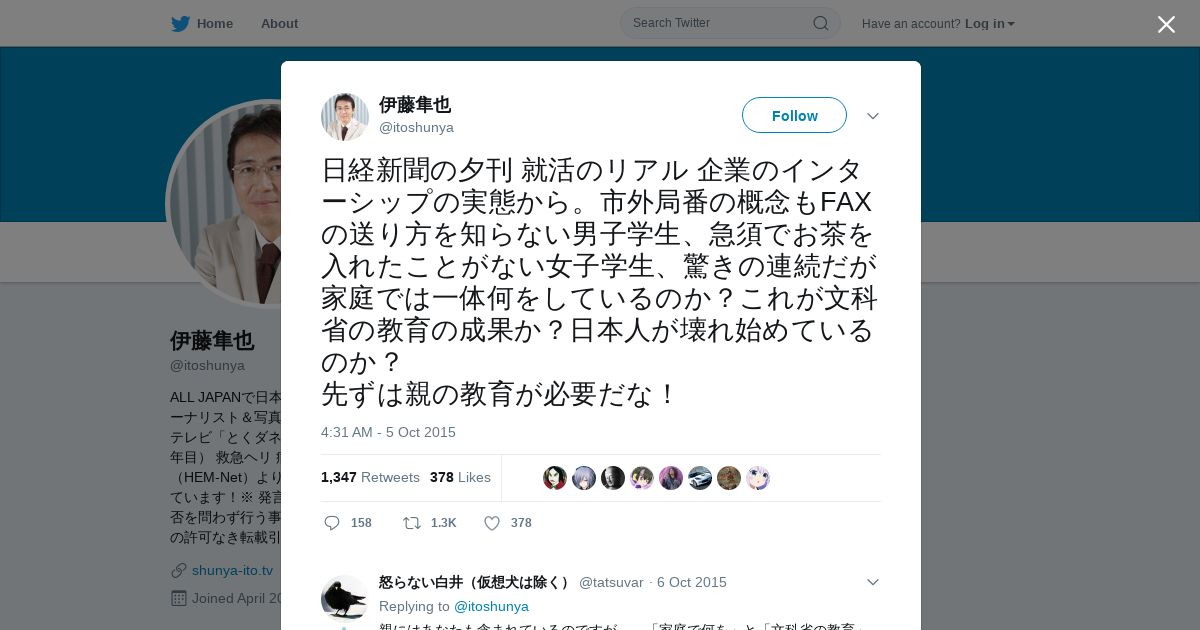Open the shunya-ito.tv website link
The height and width of the screenshot is (630, 1200).
point(232,570)
